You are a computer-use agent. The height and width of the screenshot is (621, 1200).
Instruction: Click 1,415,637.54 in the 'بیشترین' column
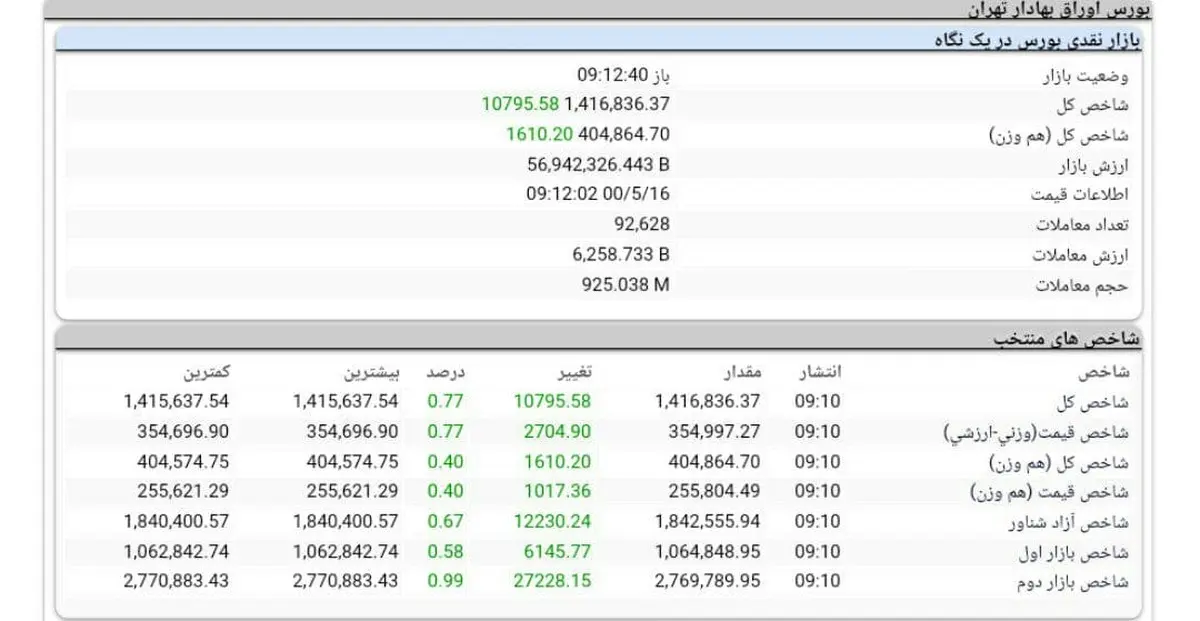pyautogui.click(x=346, y=401)
